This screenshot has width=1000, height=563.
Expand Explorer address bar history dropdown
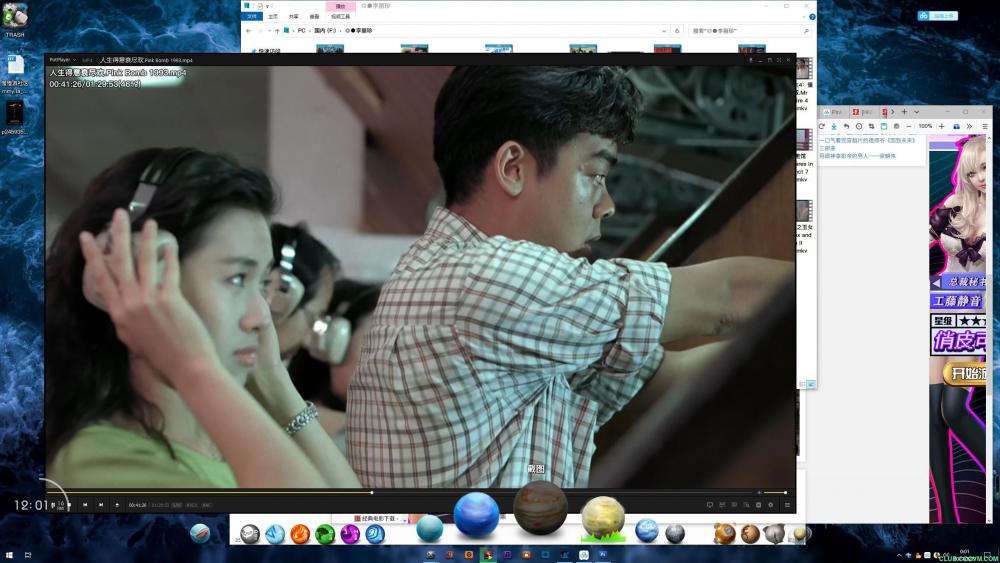[x=664, y=31]
